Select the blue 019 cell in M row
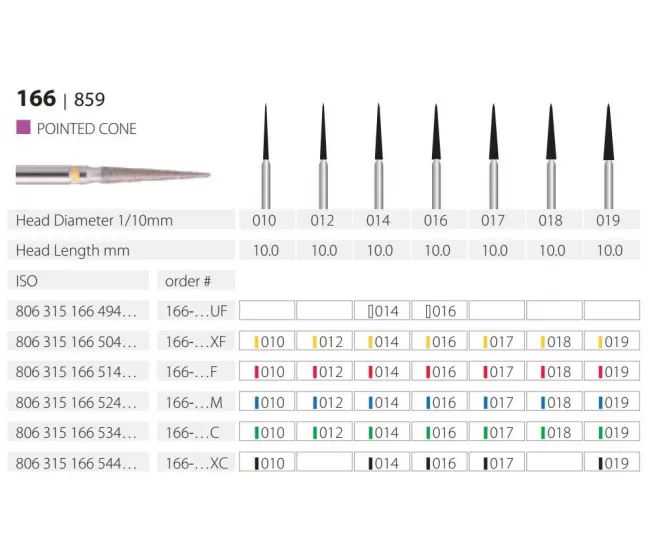 click(x=612, y=402)
